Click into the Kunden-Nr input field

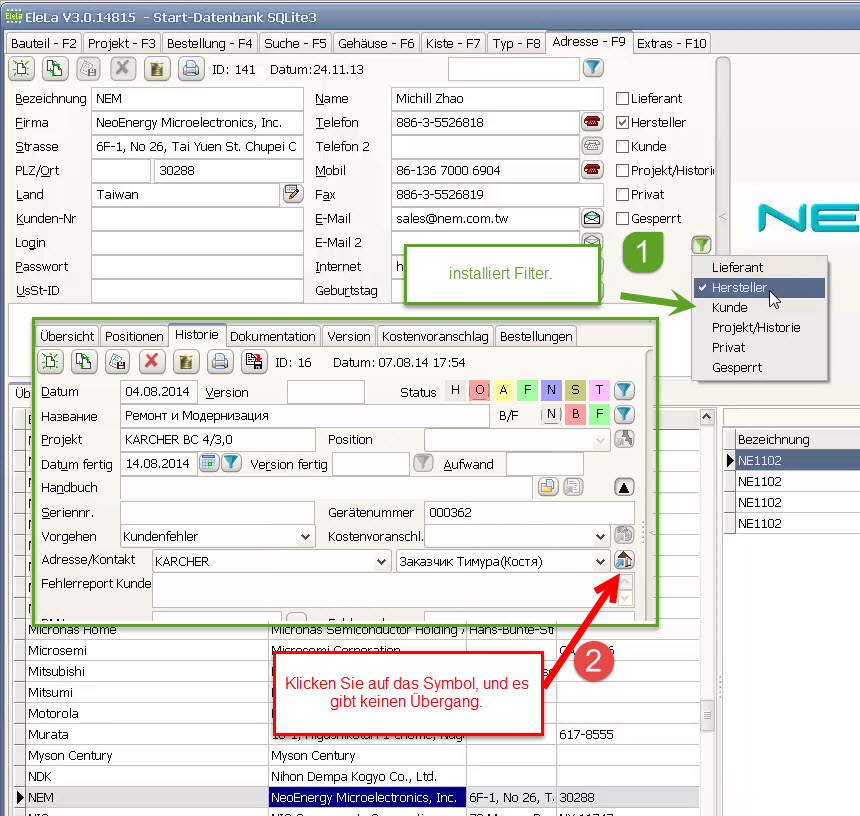(197, 219)
